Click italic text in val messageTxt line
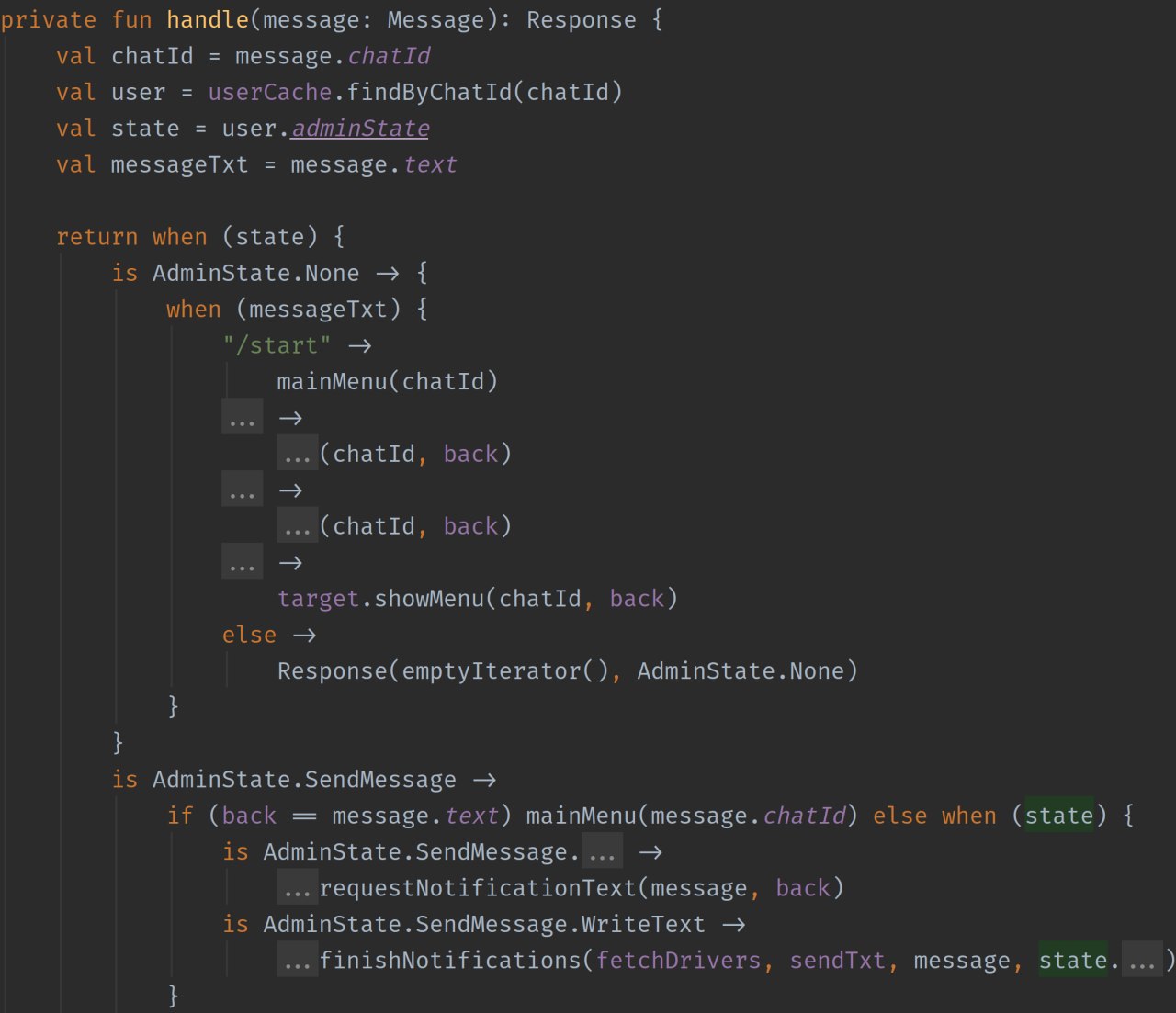Screen dimensions: 1176x1013 pos(429,165)
